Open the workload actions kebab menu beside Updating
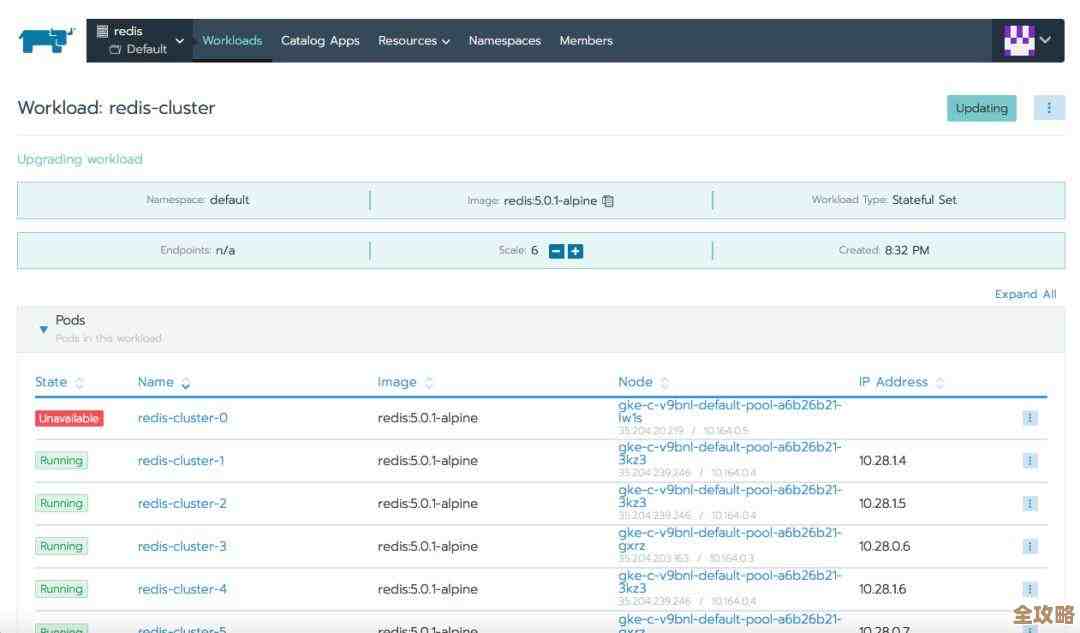Screen dimensions: 1080x633 (1048, 108)
